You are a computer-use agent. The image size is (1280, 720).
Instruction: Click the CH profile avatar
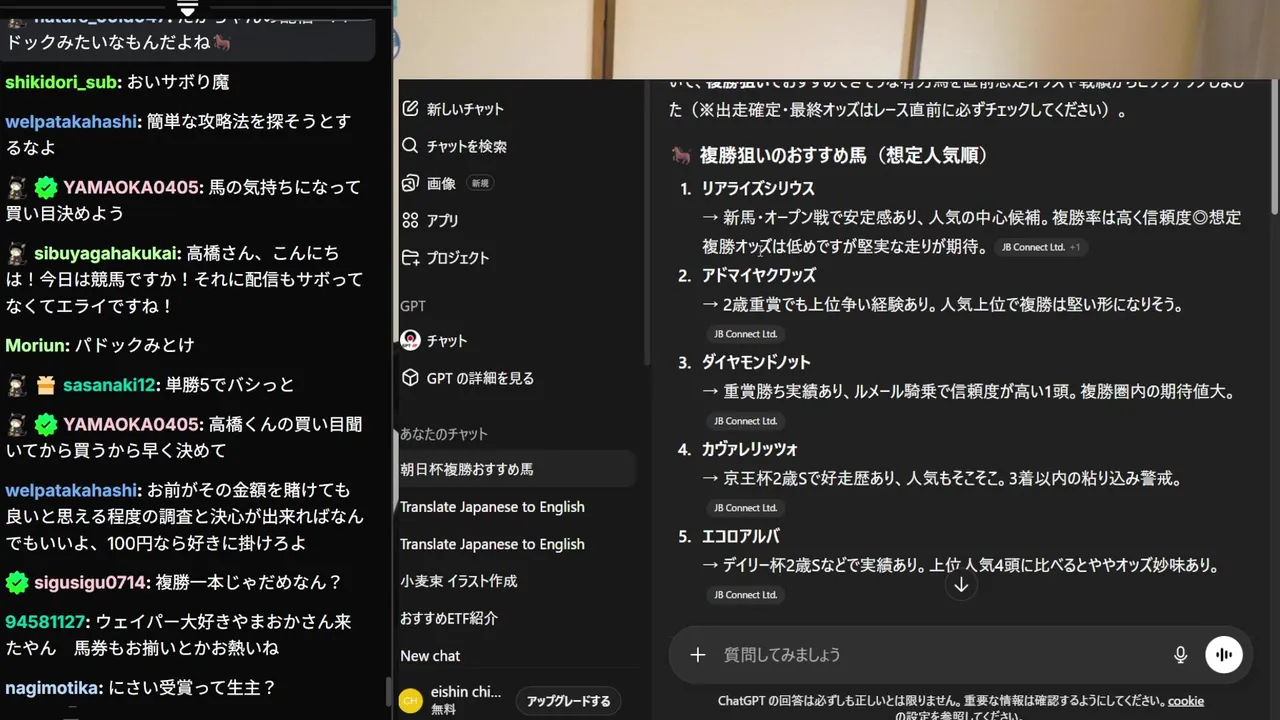410,701
